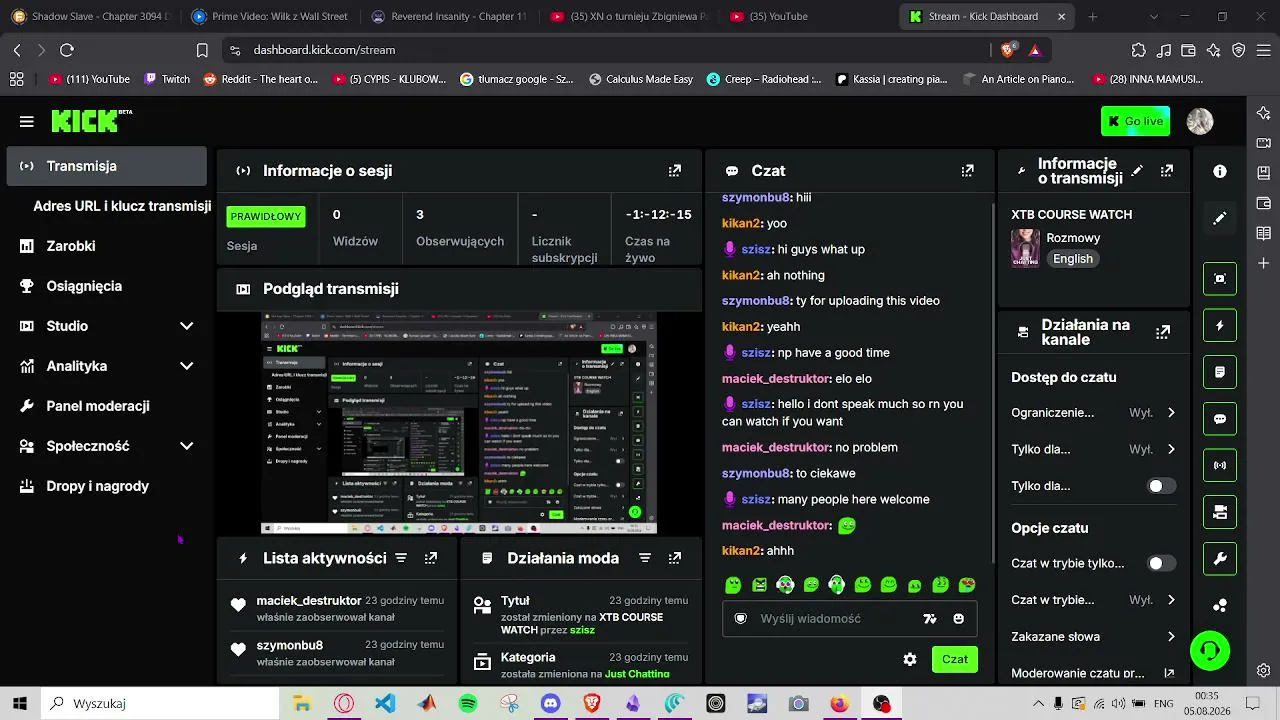Screen dimensions: 1280x720
Task: Filter the Lista aktywności panel
Action: coord(401,558)
